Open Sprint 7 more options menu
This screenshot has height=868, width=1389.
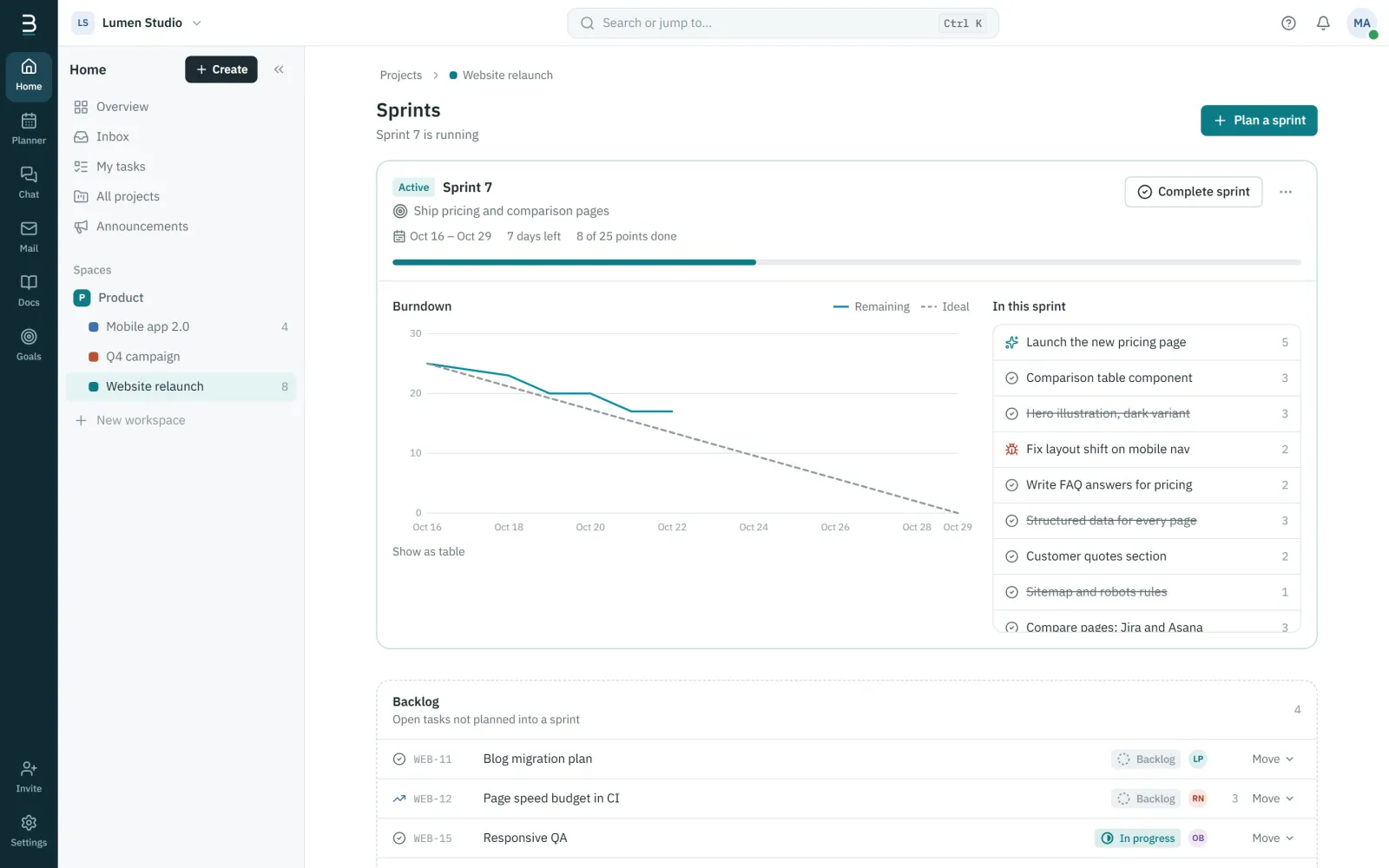coord(1286,192)
